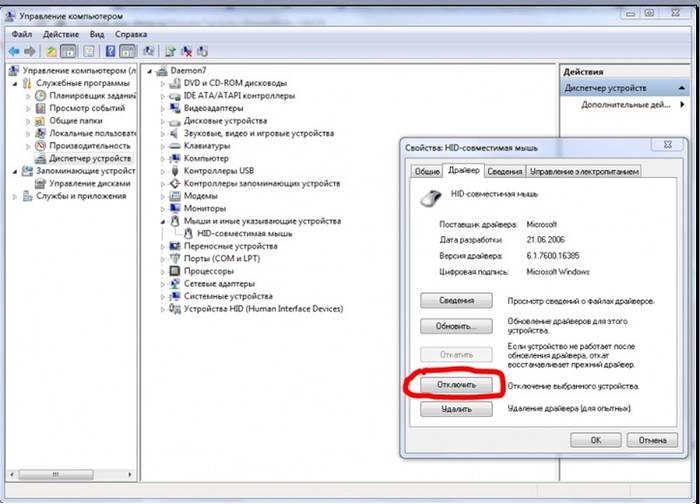Click the Update driver software toolbar icon
The image size is (700, 504).
click(x=170, y=50)
